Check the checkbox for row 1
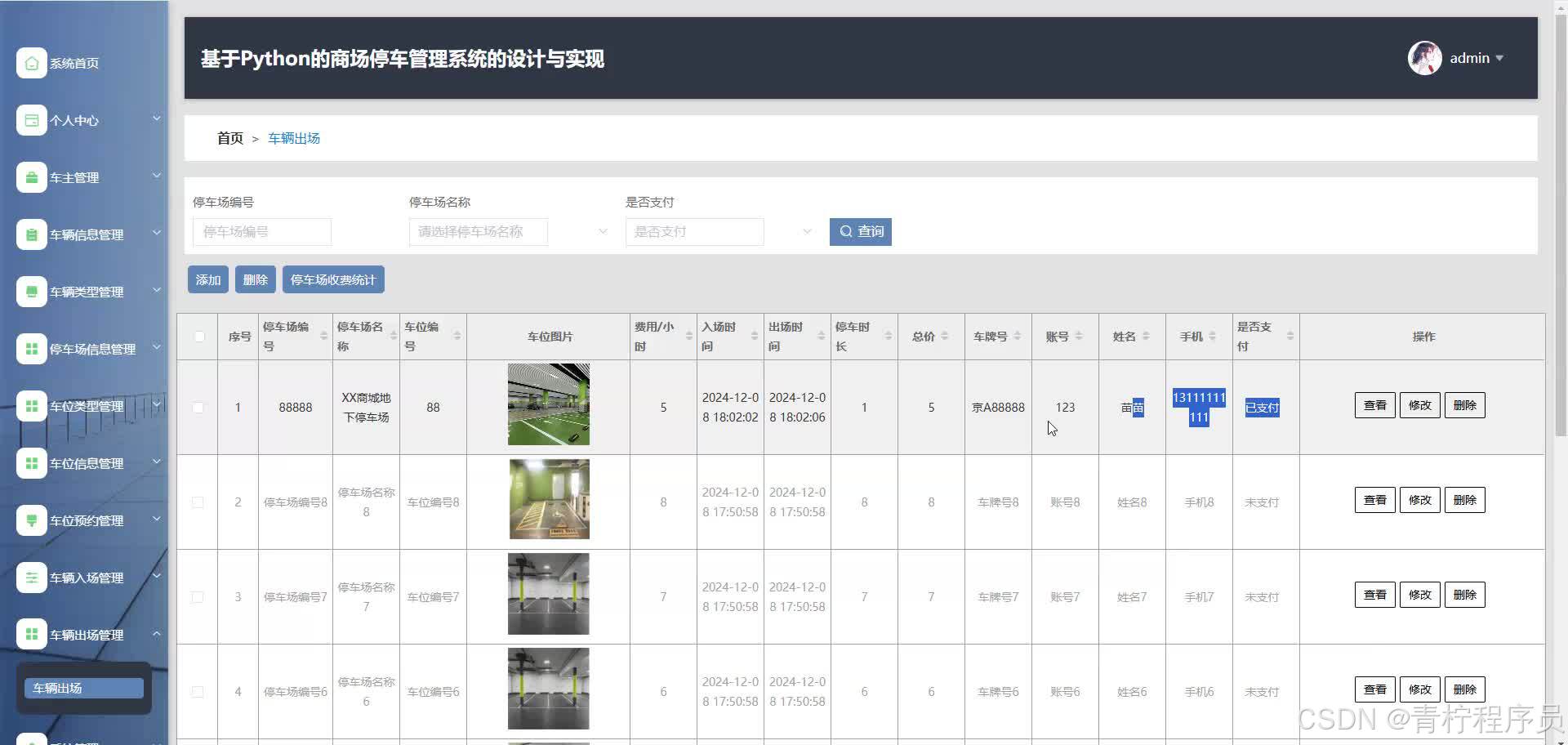The image size is (1568, 745). coord(198,408)
